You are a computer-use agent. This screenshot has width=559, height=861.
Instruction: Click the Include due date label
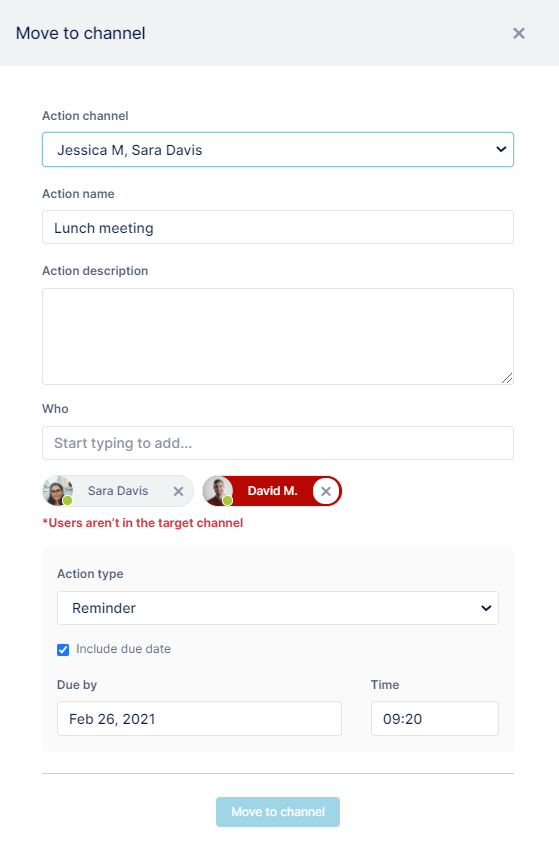(x=124, y=649)
